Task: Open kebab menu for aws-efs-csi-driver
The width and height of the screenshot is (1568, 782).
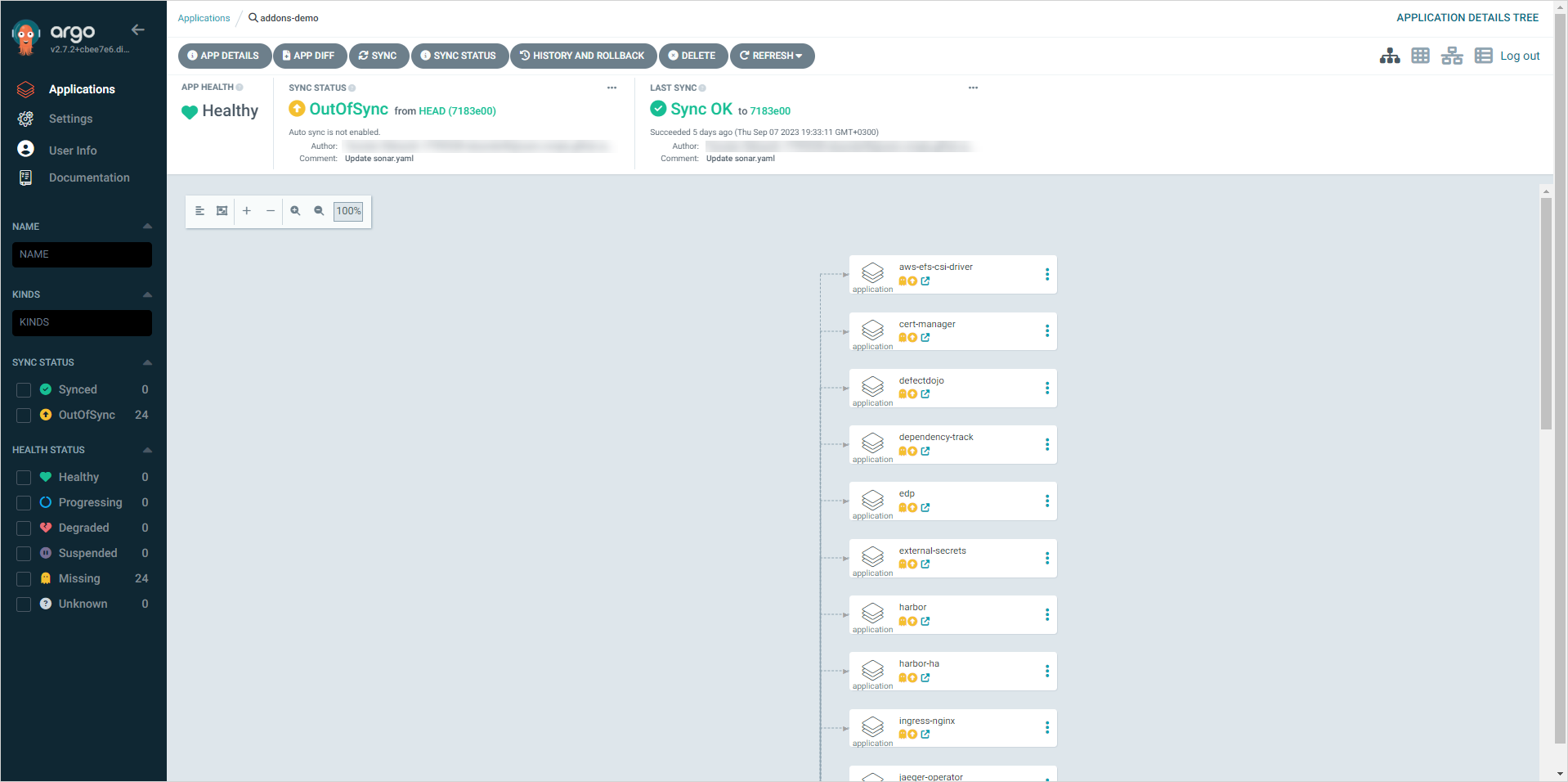Action: [x=1047, y=274]
